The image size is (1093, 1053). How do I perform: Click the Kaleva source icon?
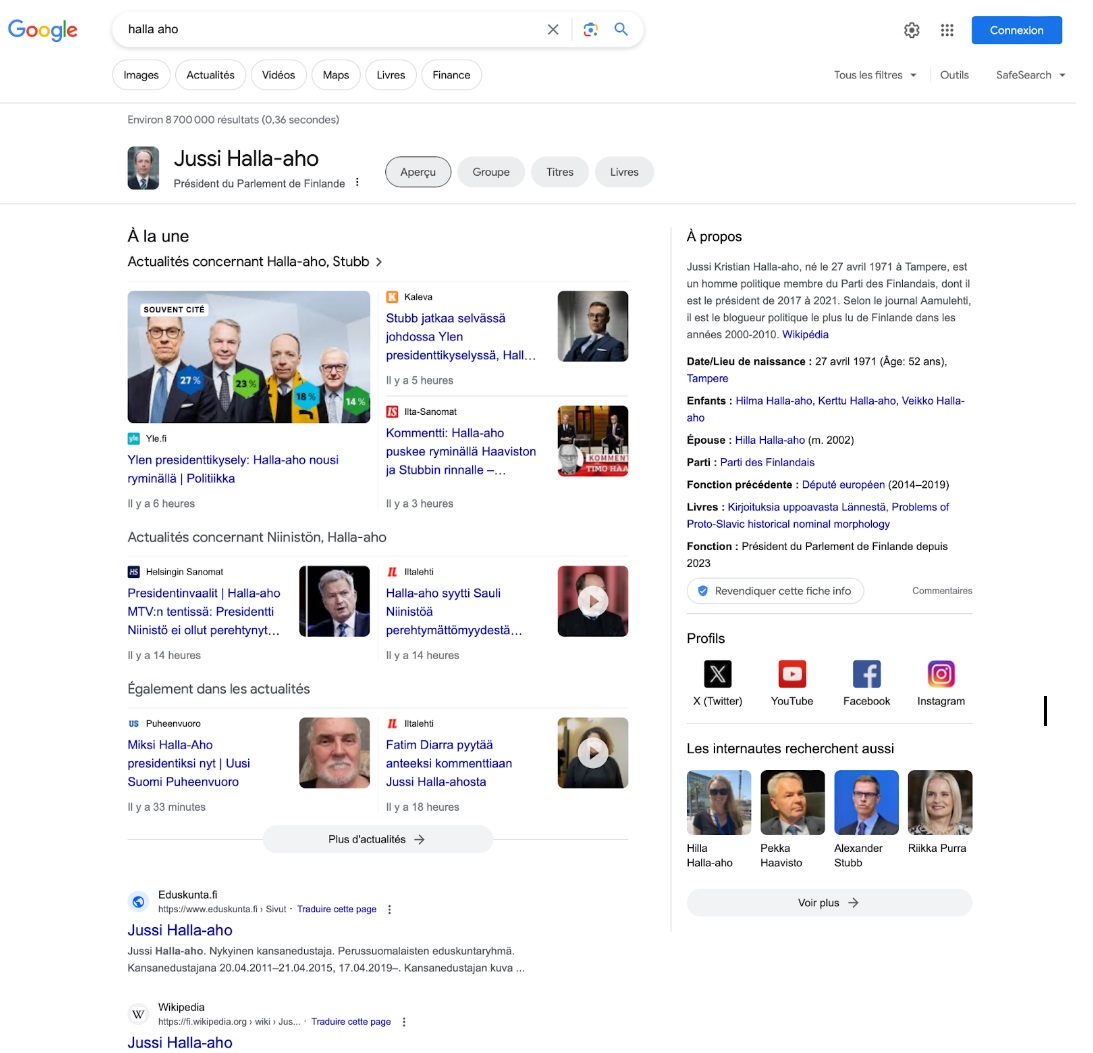(x=392, y=297)
